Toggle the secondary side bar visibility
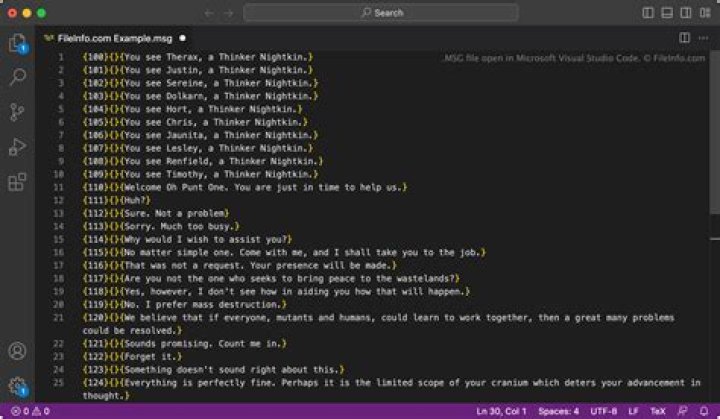This screenshot has height=419, width=720. [x=684, y=13]
